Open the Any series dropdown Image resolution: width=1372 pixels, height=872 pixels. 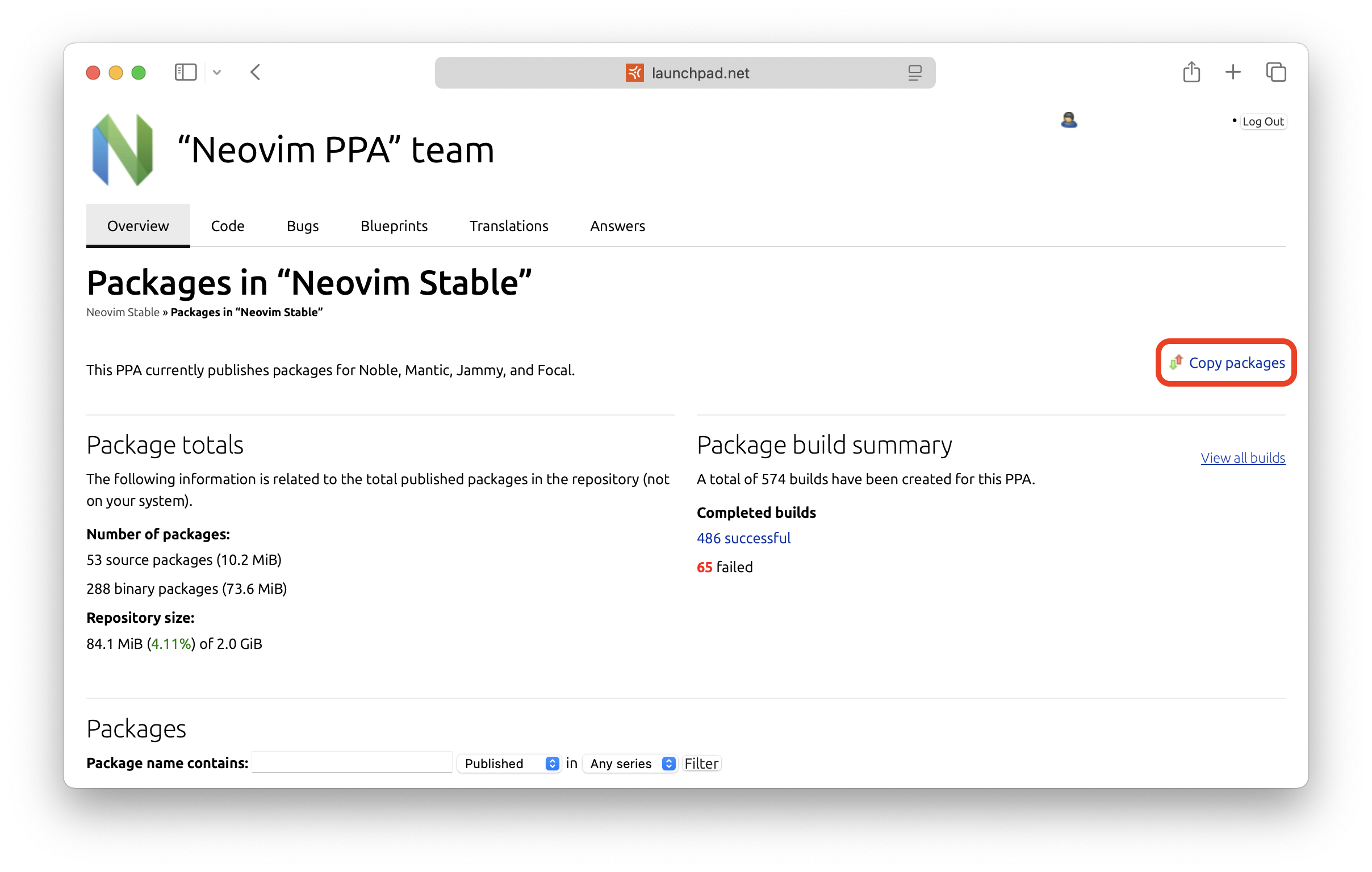click(631, 763)
